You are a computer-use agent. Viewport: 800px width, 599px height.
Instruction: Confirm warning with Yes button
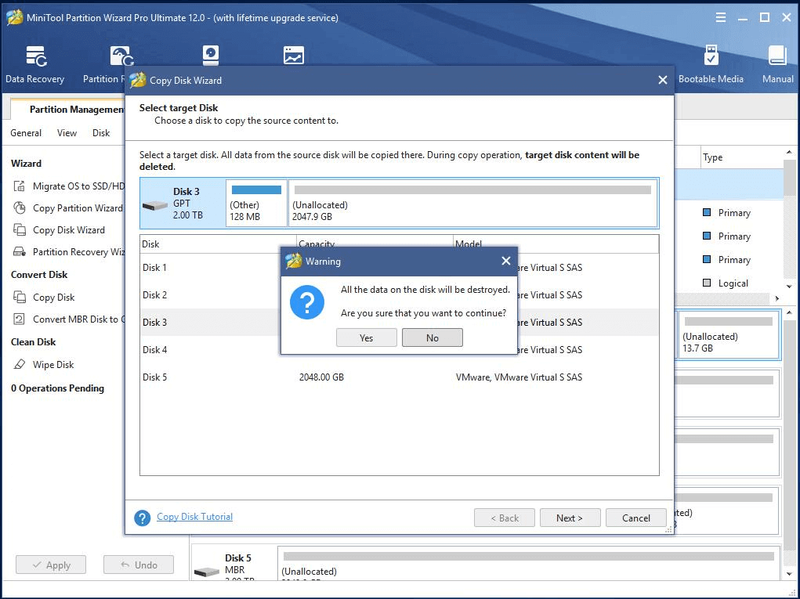click(366, 338)
